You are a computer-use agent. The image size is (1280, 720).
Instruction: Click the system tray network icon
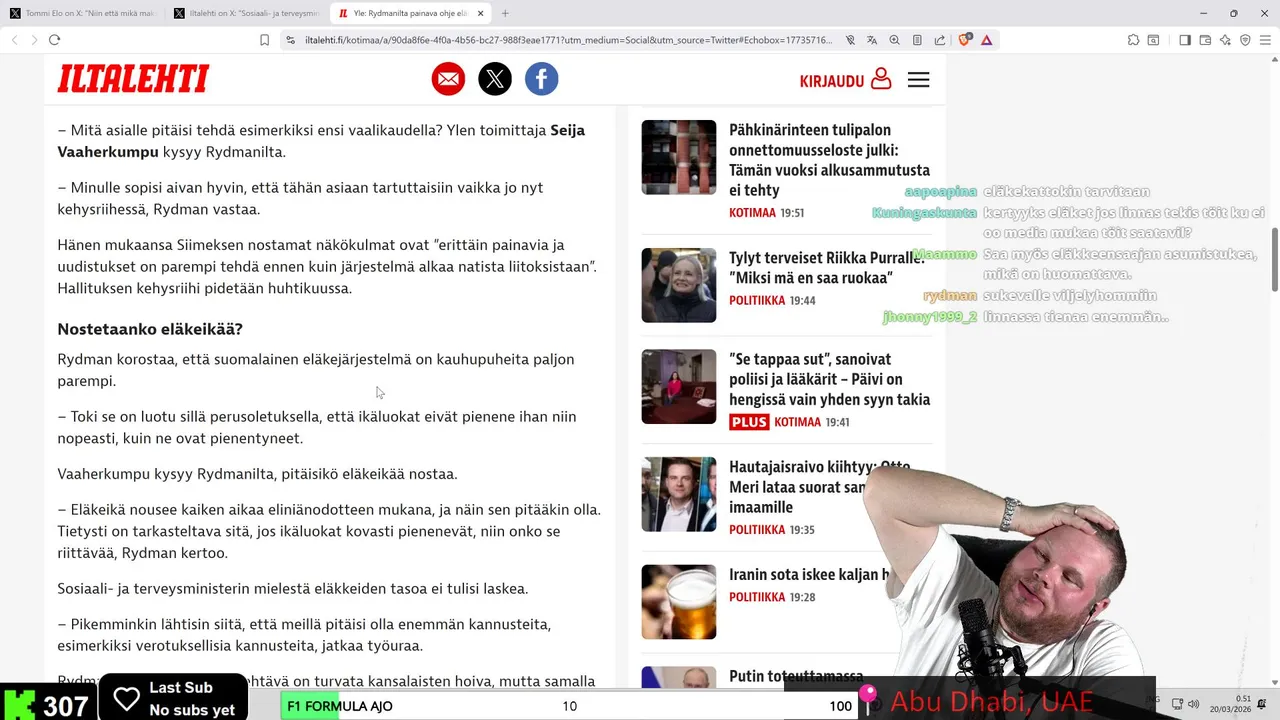coord(1177,704)
